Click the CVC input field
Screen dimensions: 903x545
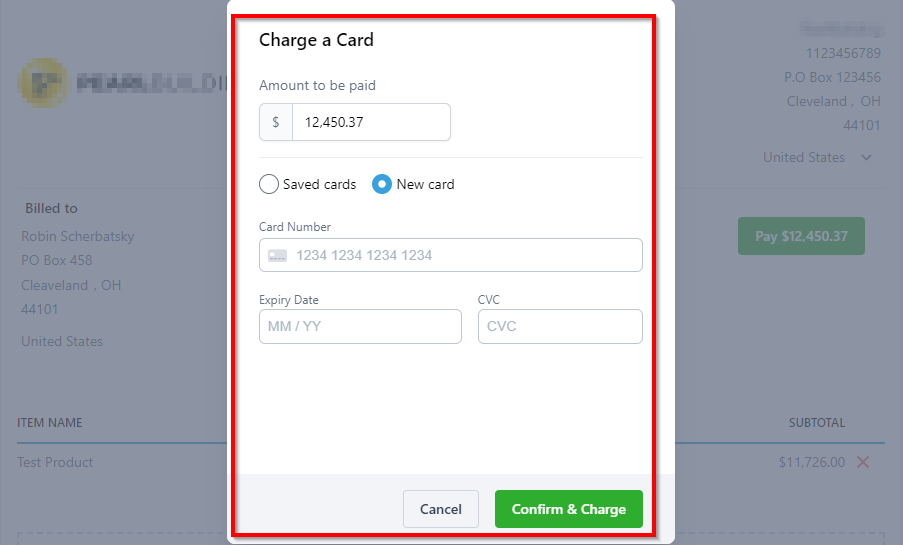click(560, 327)
